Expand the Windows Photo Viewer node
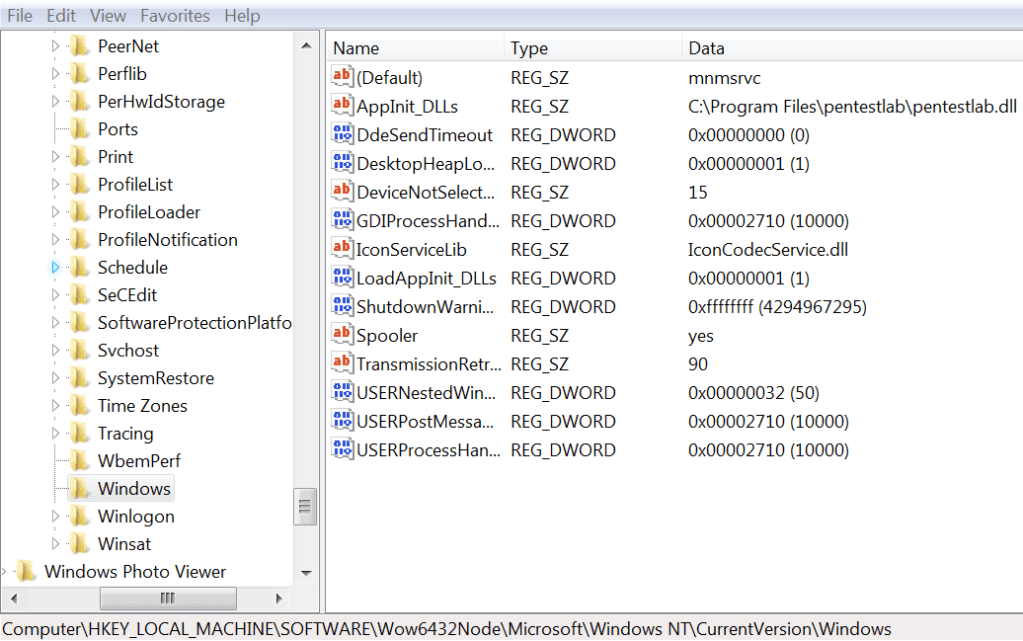This screenshot has width=1023, height=641. coord(5,572)
